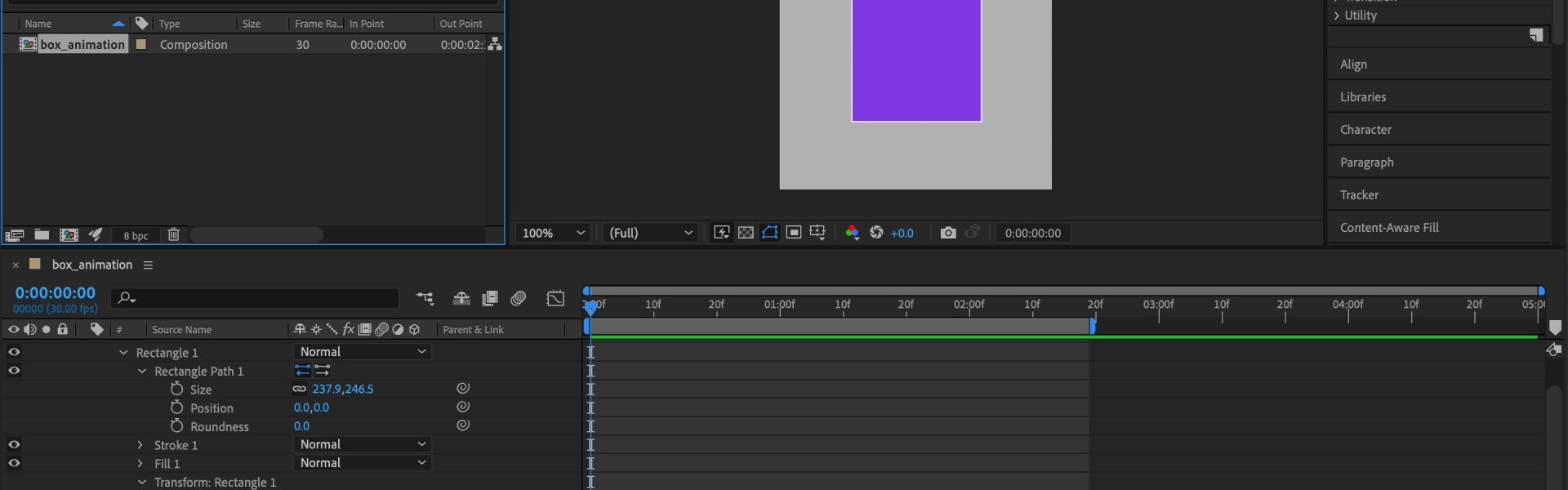Create a new folder in Project panel

point(42,235)
